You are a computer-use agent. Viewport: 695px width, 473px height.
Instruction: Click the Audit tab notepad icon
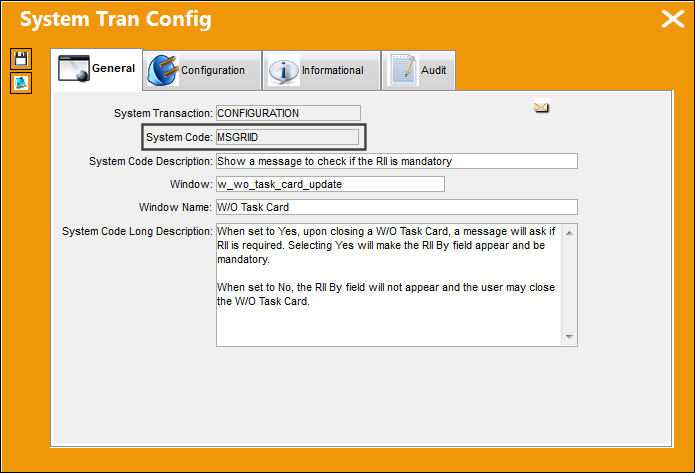[403, 70]
